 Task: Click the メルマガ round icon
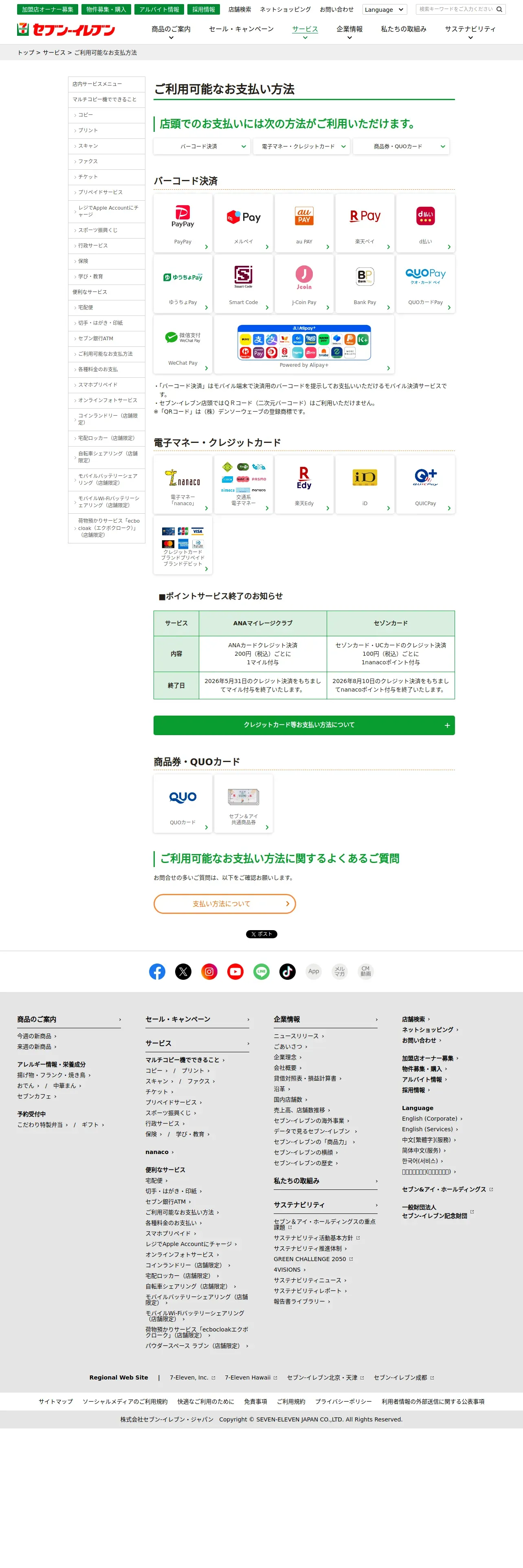tap(340, 972)
